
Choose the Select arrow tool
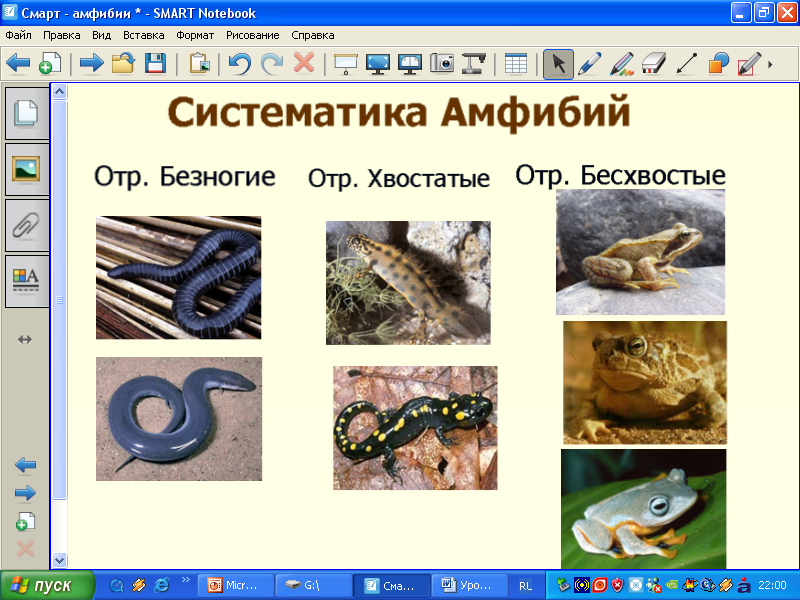(558, 64)
